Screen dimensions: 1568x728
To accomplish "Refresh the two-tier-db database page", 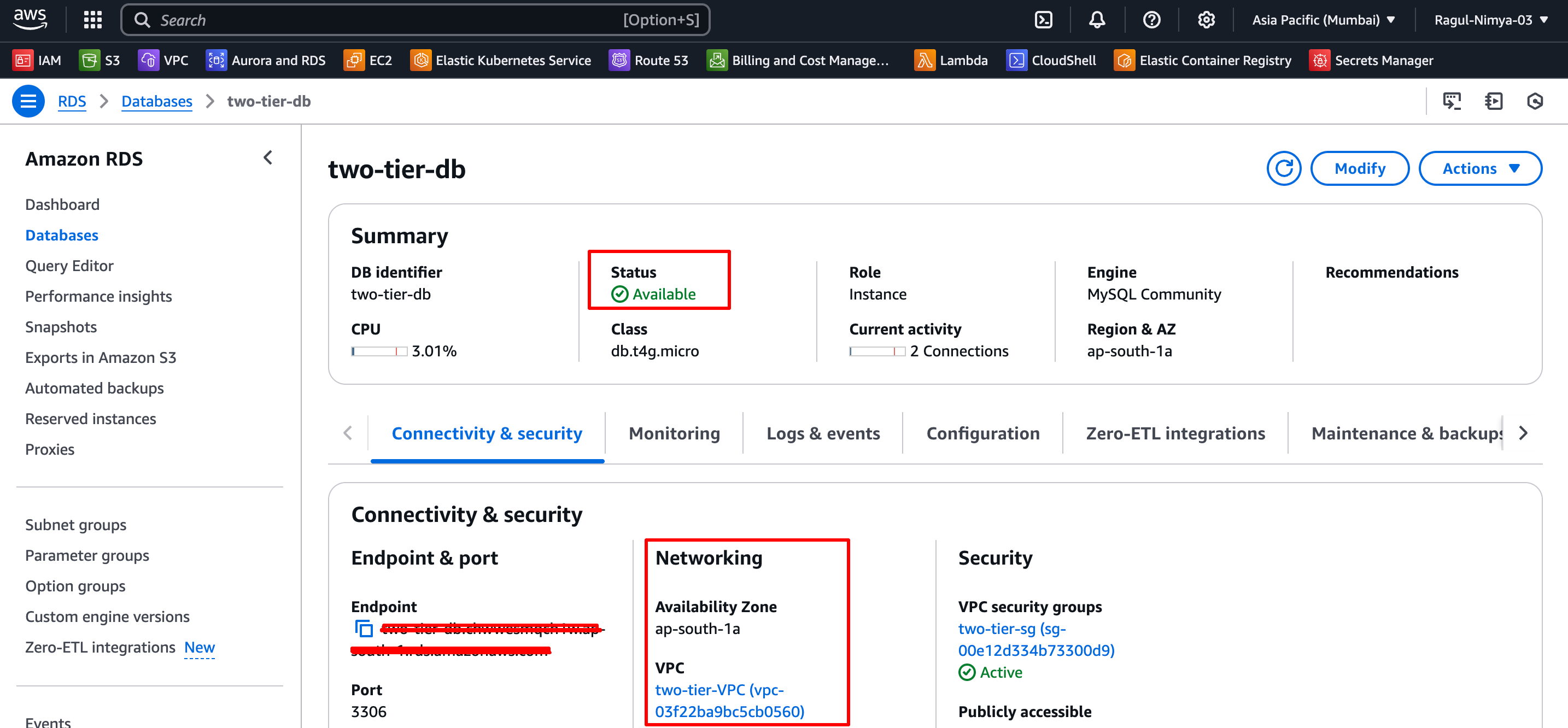I will click(x=1284, y=168).
